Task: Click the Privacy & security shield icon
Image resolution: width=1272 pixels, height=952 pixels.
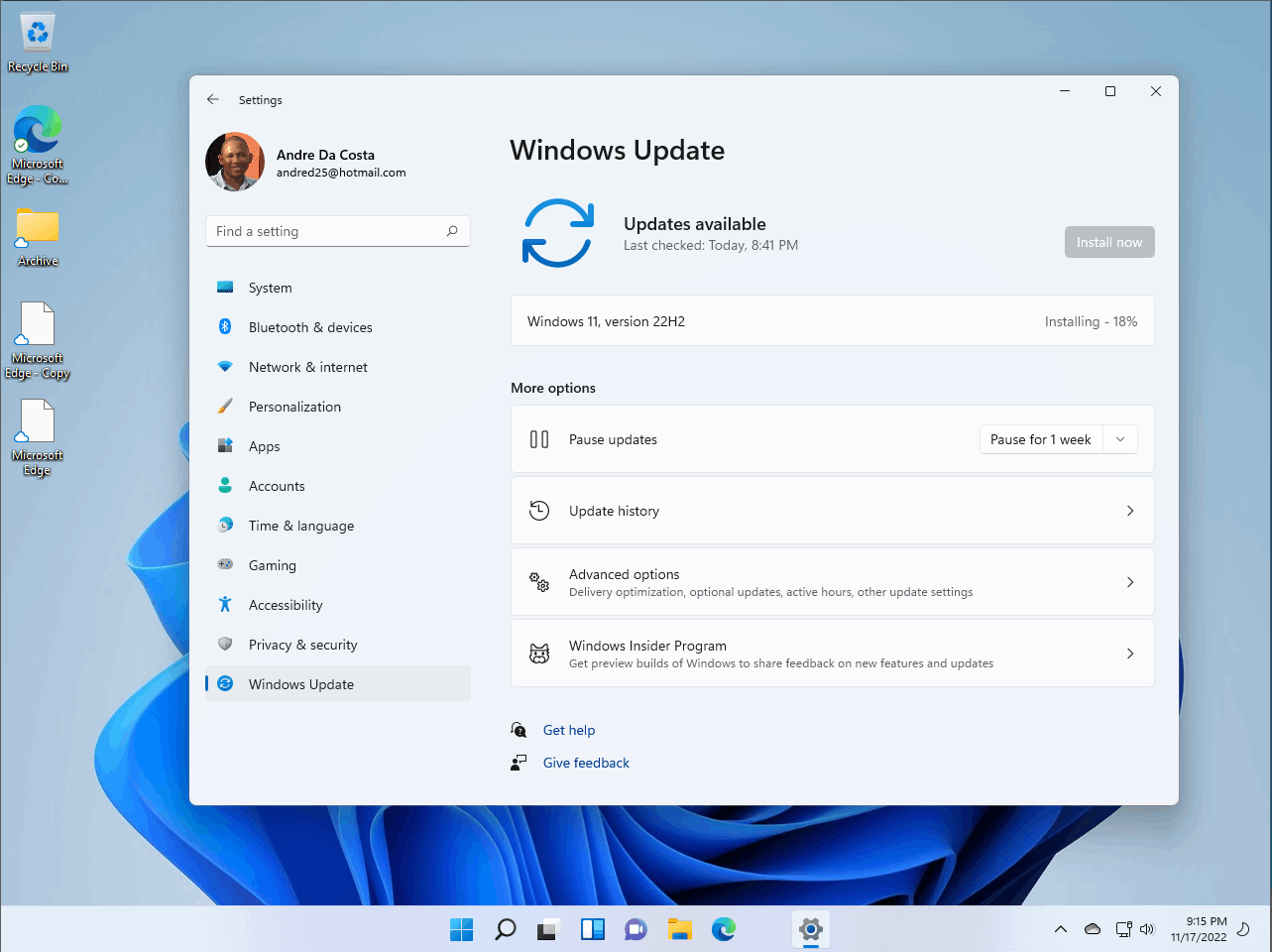Action: tap(225, 644)
